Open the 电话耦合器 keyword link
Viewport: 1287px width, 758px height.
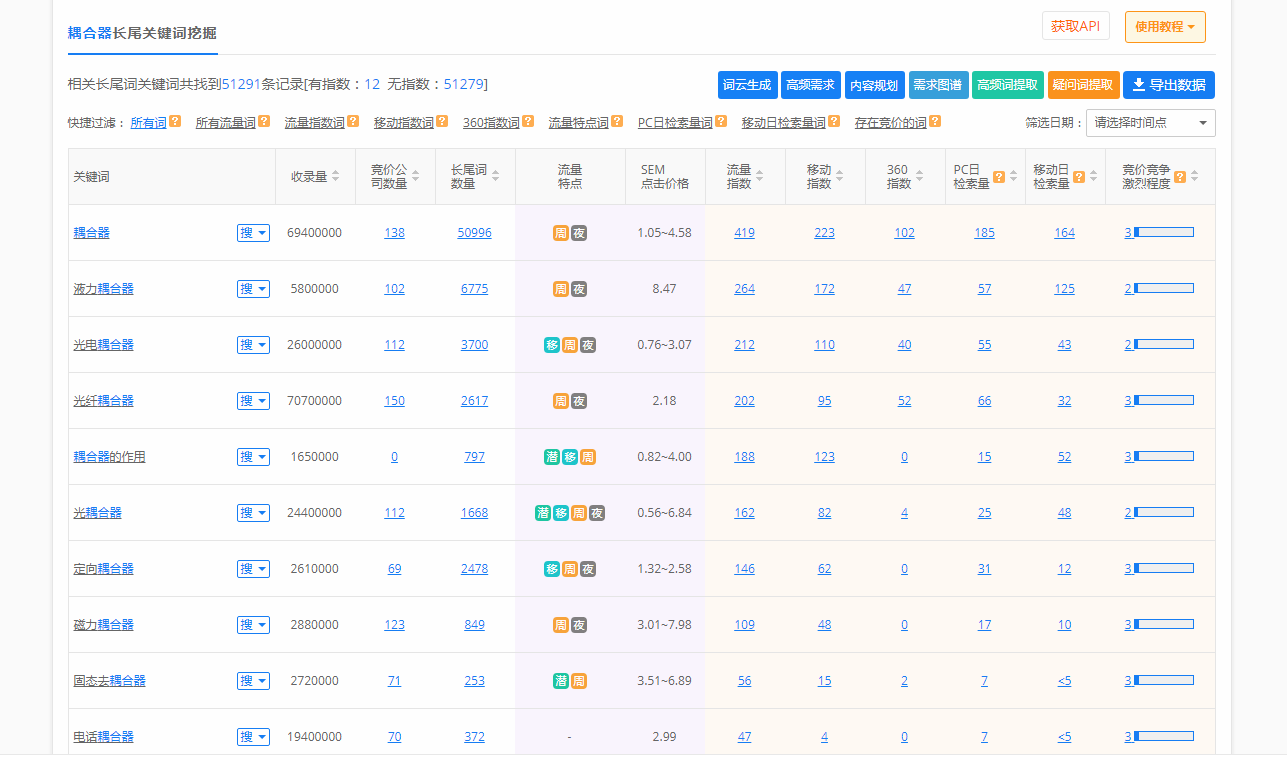tap(104, 737)
